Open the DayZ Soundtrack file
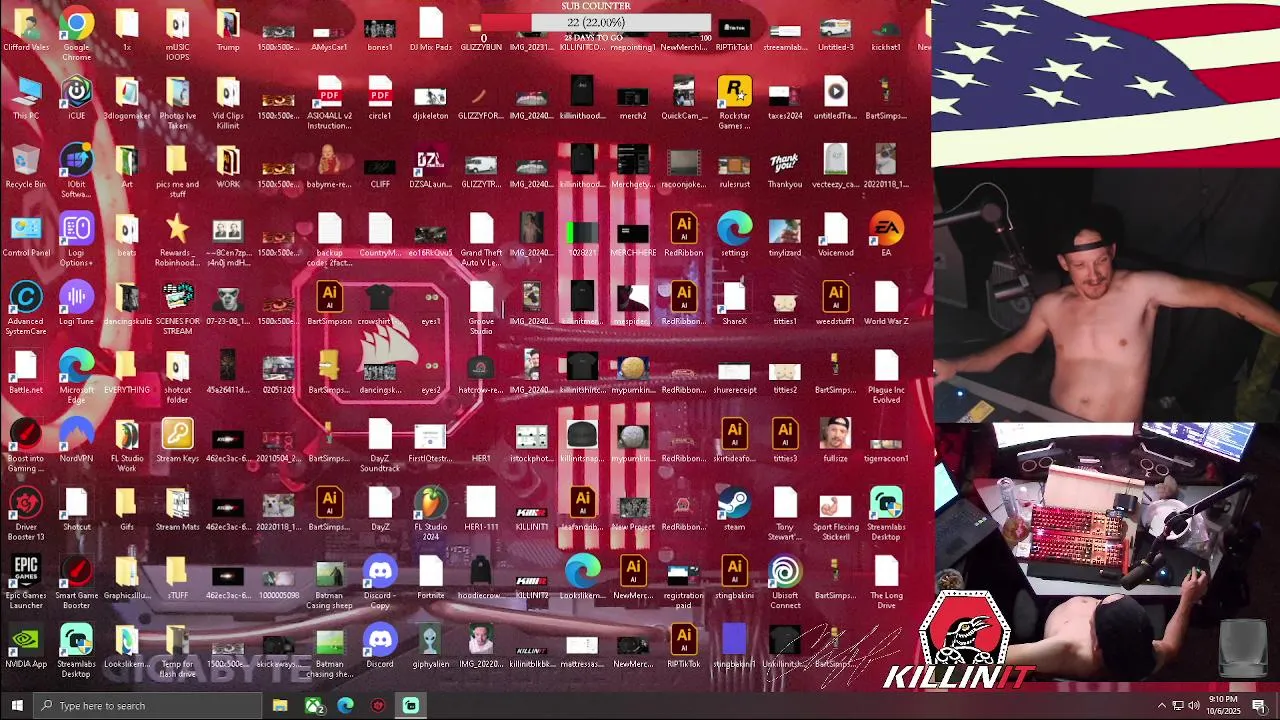The height and width of the screenshot is (720, 1280). point(379,435)
